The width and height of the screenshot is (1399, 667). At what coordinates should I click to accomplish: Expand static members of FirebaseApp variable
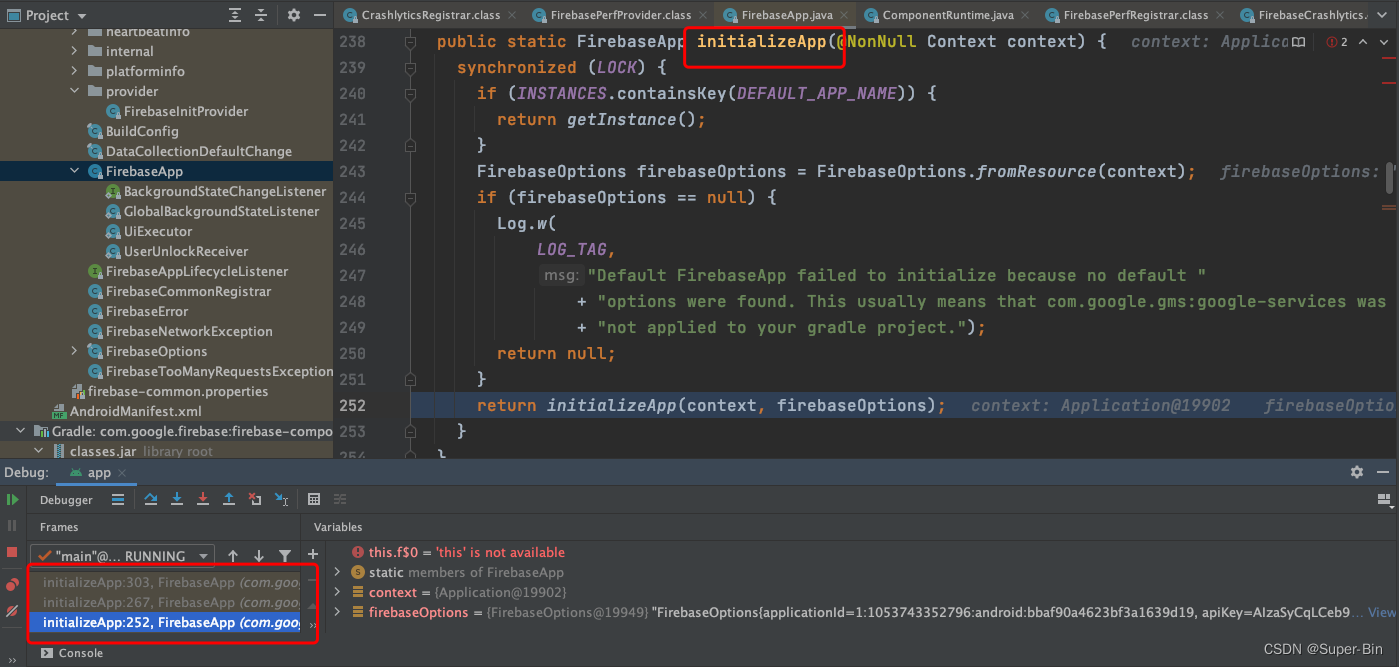(x=338, y=572)
